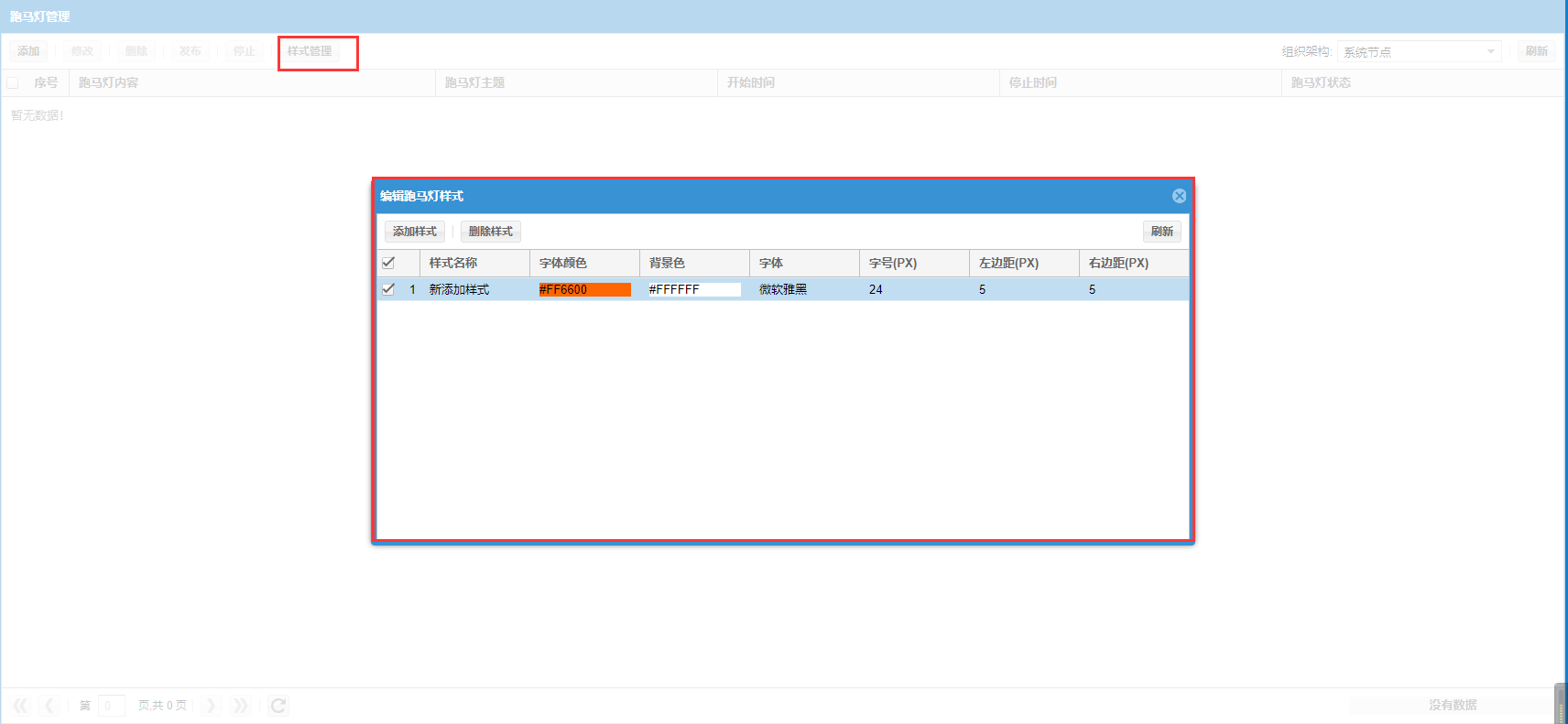Open the #FFFFFF background color swatch
The width and height of the screenshot is (1568, 724).
click(695, 289)
